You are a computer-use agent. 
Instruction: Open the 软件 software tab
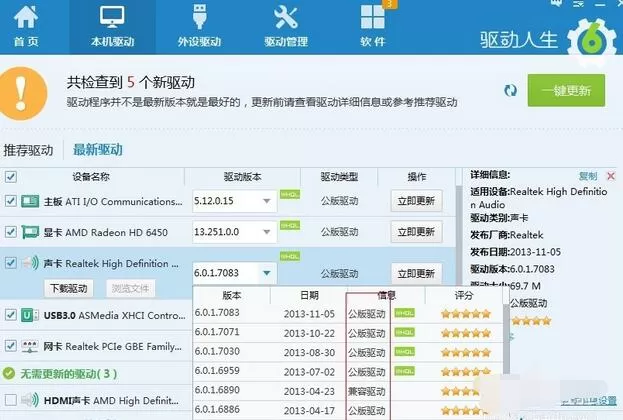click(373, 27)
